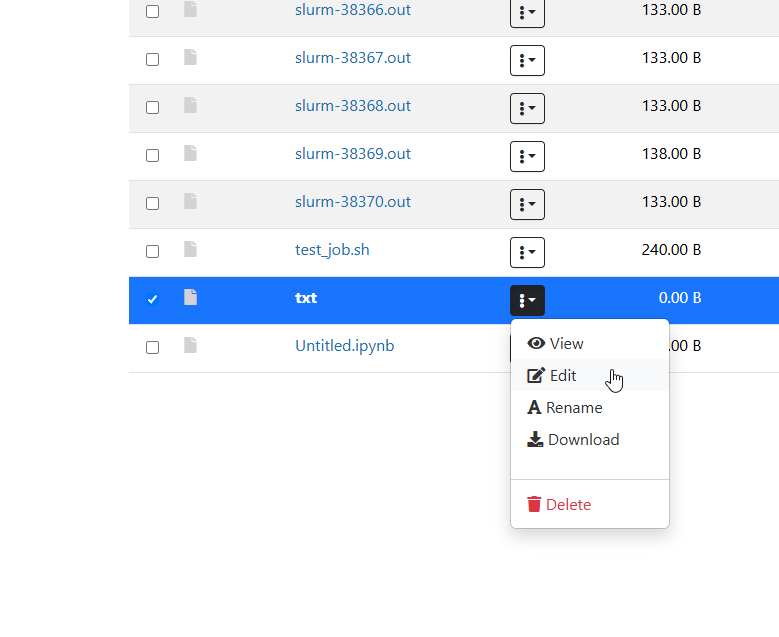779x637 pixels.
Task: Click the 240.00 B size of test_job.sh
Action: tap(671, 250)
